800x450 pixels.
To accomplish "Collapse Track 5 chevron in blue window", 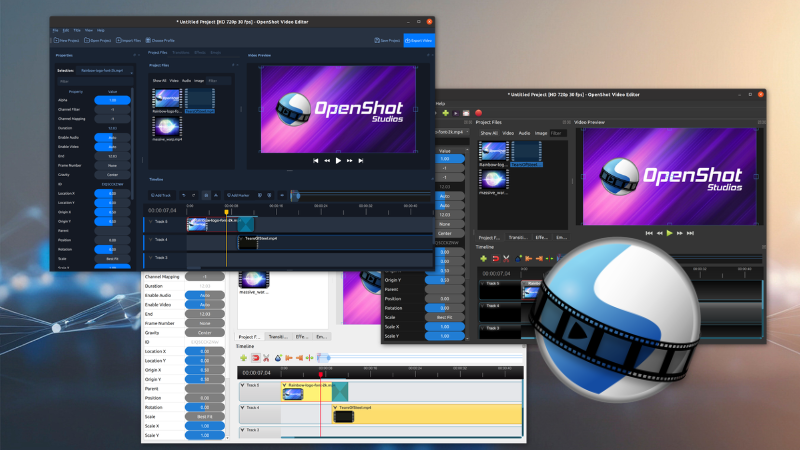I will tap(151, 221).
